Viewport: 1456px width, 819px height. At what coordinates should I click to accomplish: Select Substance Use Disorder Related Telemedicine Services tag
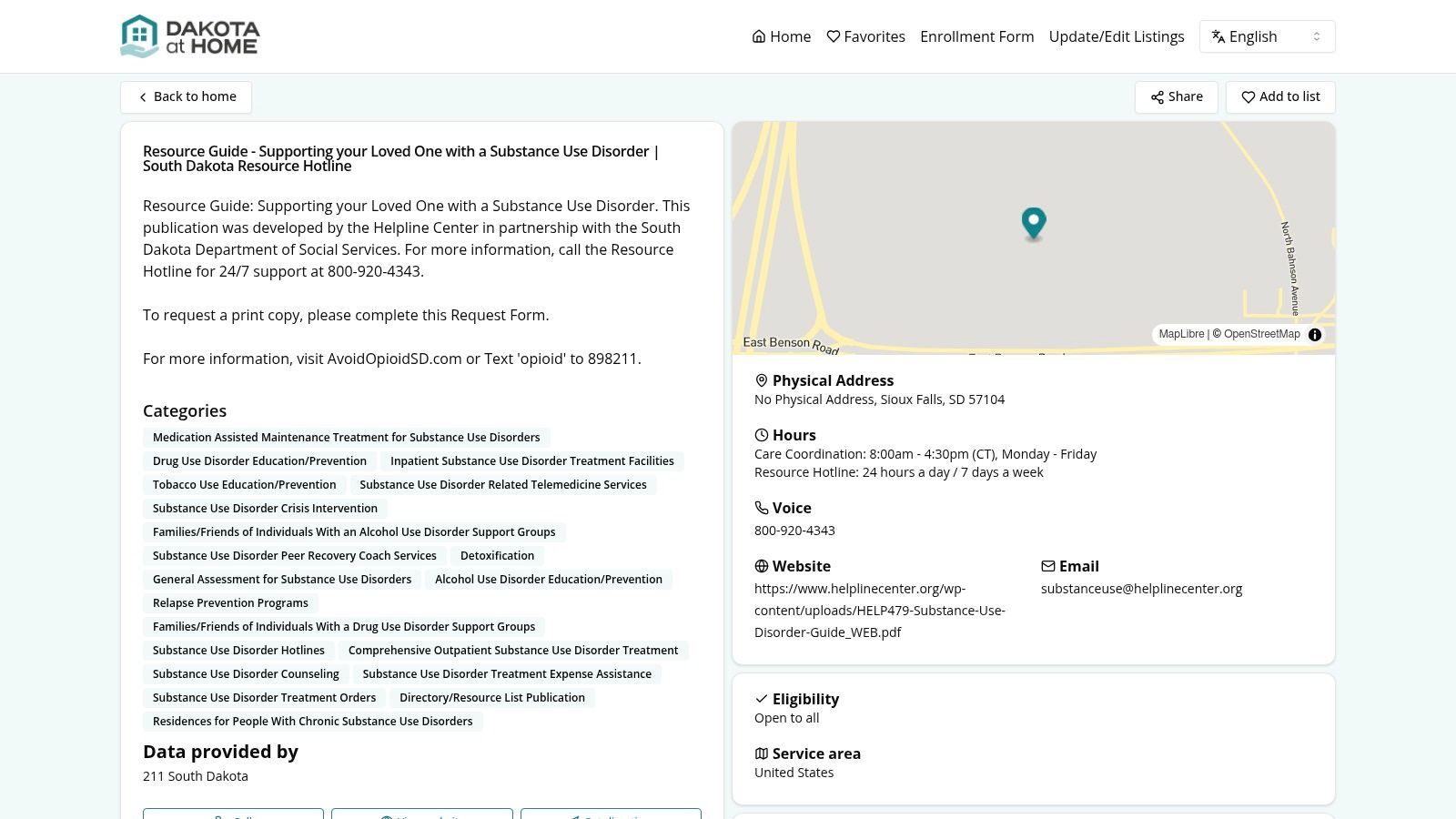click(x=503, y=485)
